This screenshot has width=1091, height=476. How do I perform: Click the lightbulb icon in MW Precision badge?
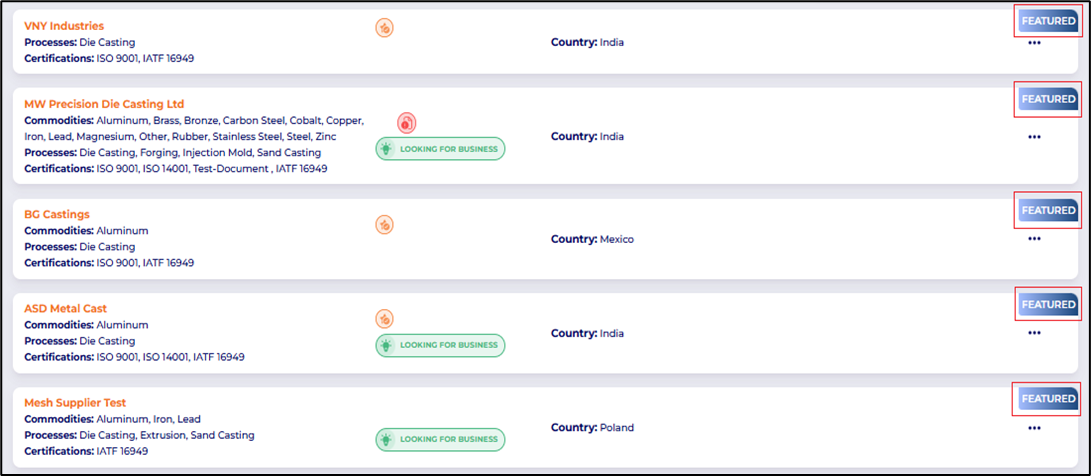387,149
